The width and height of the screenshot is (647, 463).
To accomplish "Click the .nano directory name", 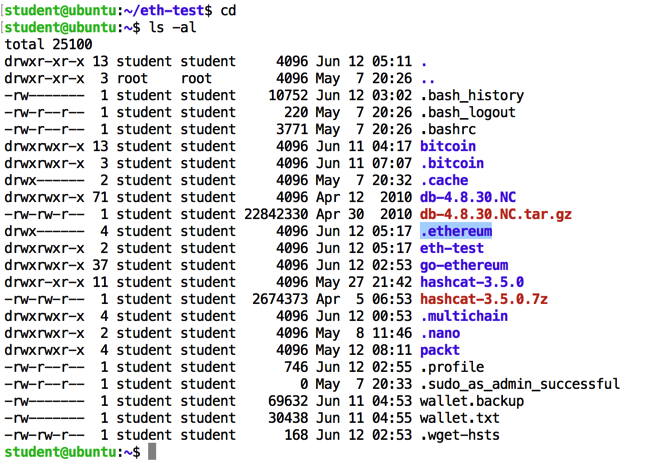I will [440, 333].
